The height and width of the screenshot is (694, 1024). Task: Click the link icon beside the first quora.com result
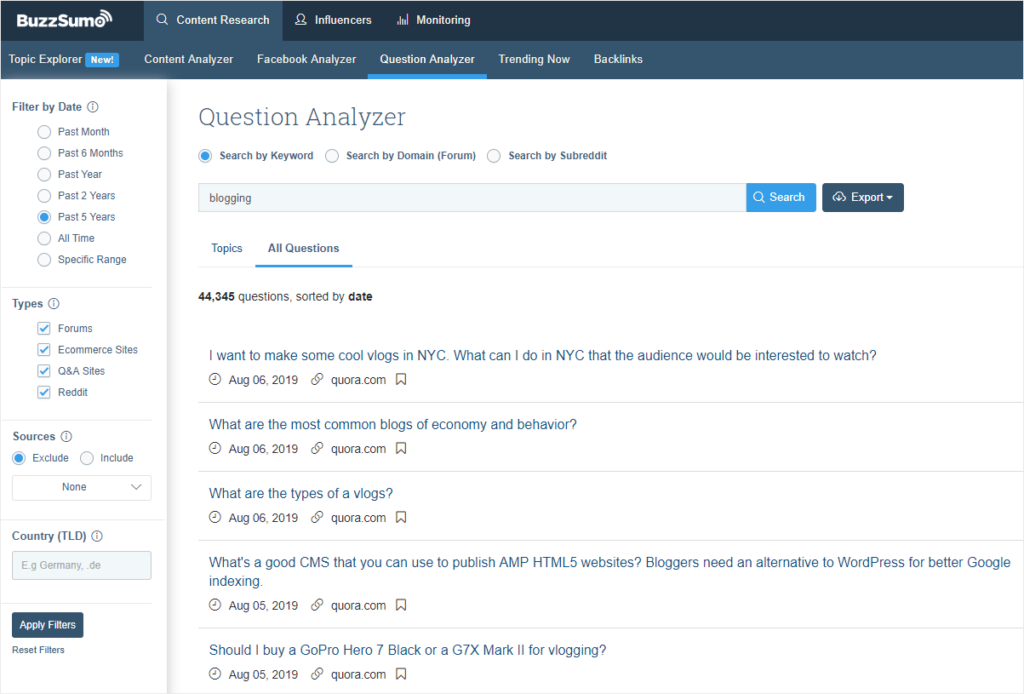[x=317, y=379]
